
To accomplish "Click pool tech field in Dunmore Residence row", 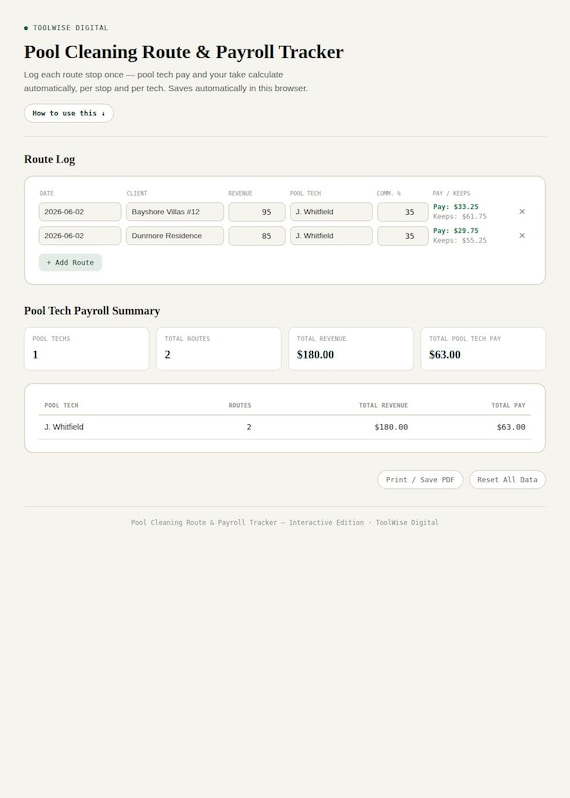I will point(331,236).
